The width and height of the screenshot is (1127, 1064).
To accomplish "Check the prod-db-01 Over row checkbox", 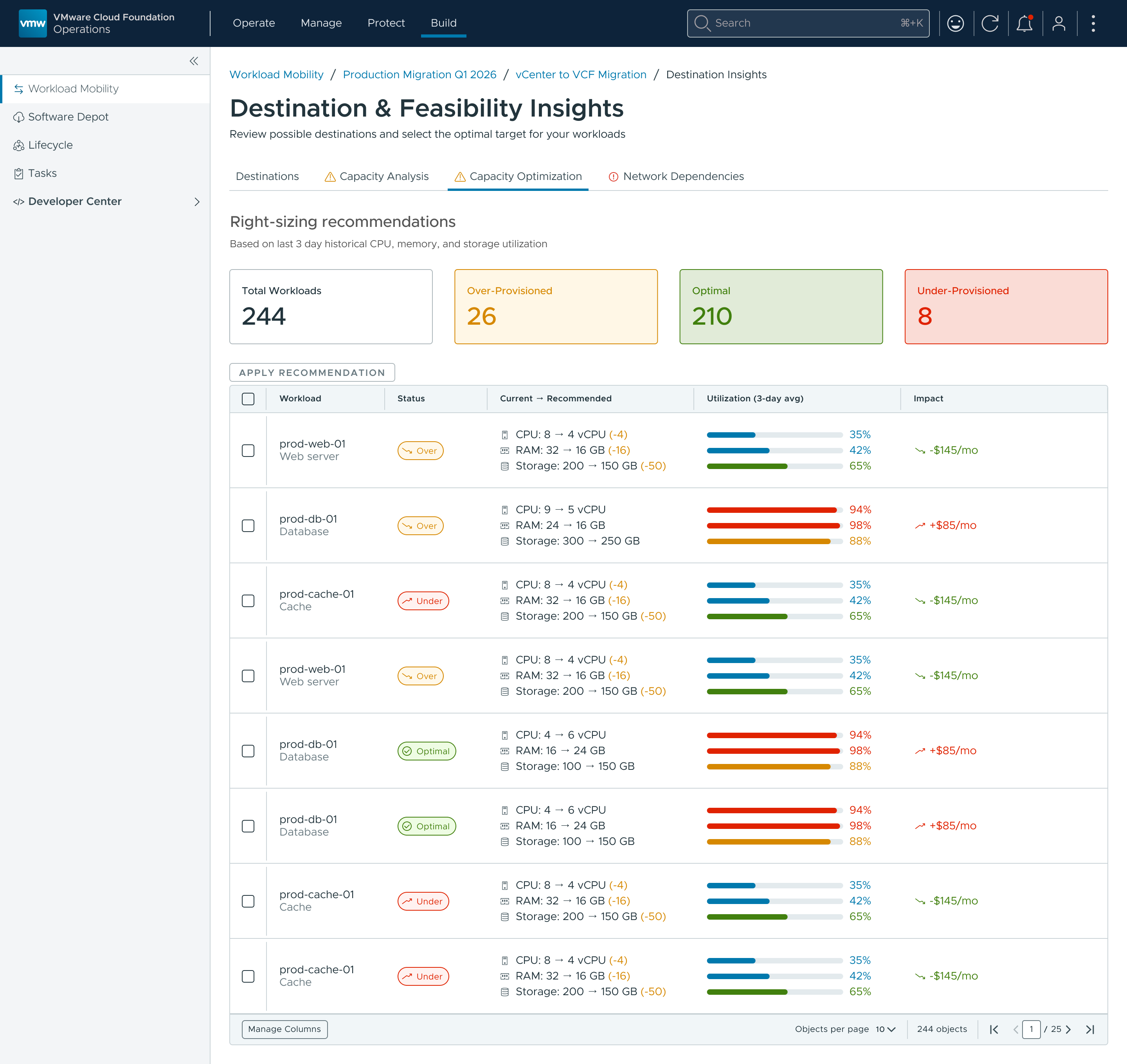I will click(248, 526).
